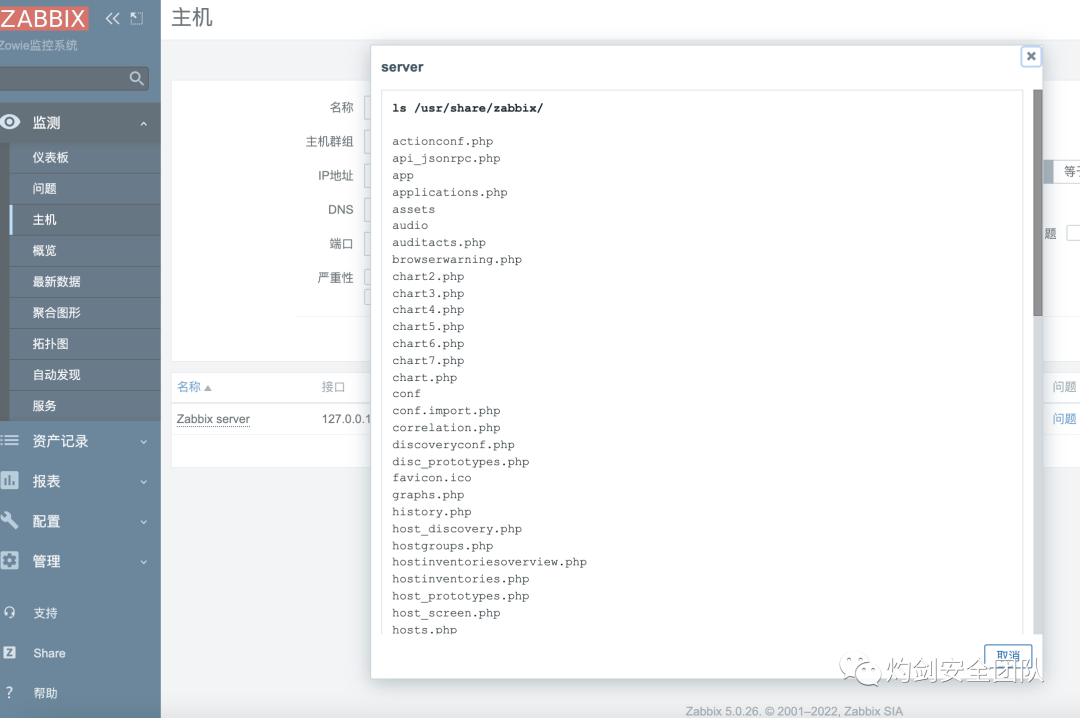Image resolution: width=1080 pixels, height=718 pixels.
Task: Close the server dialog with X icon
Action: (1031, 57)
